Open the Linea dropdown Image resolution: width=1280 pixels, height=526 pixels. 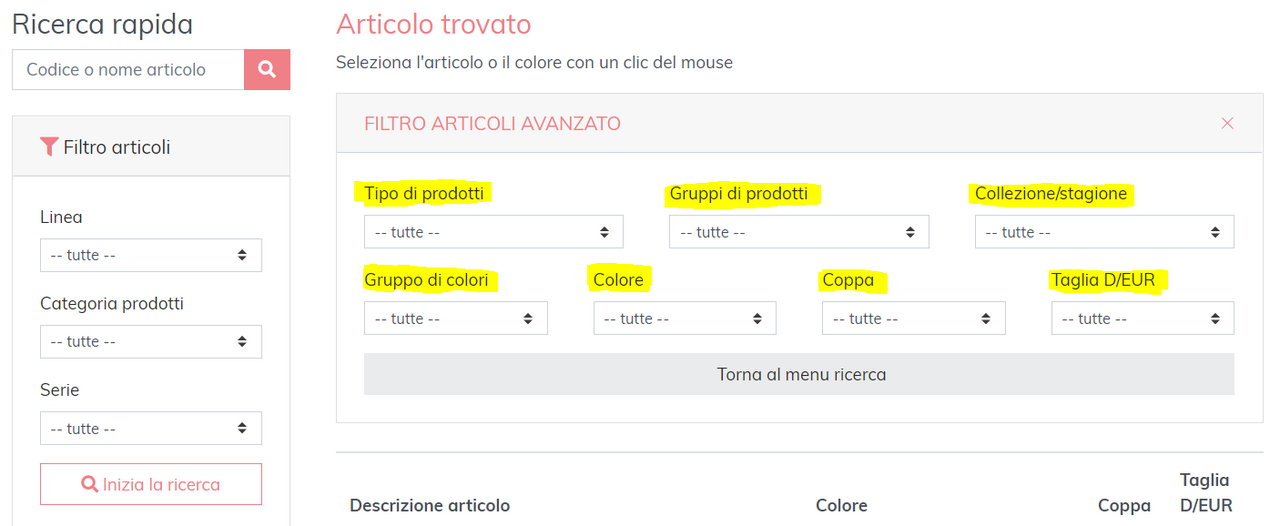coord(151,255)
